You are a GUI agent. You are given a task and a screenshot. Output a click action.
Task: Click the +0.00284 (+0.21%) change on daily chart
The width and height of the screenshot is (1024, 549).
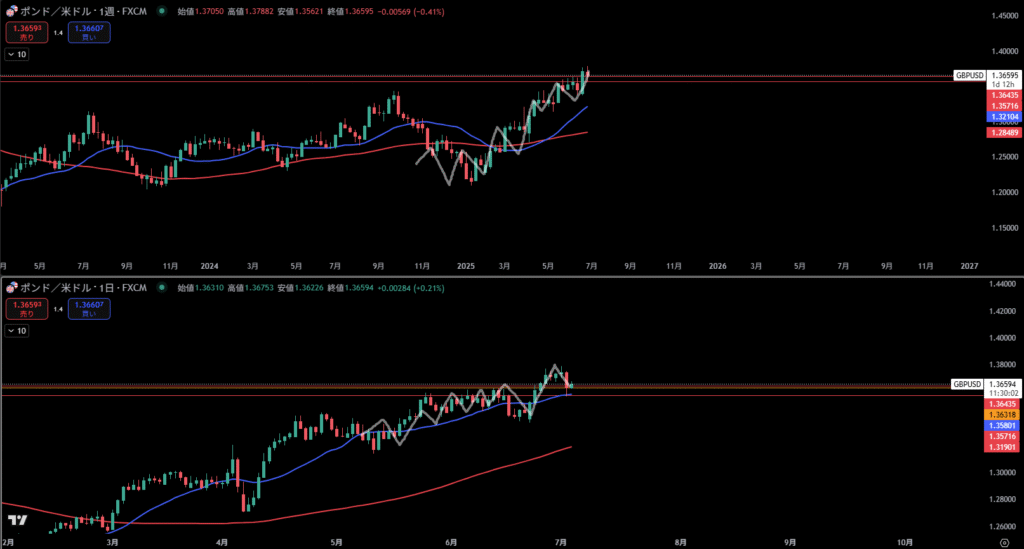tap(411, 288)
